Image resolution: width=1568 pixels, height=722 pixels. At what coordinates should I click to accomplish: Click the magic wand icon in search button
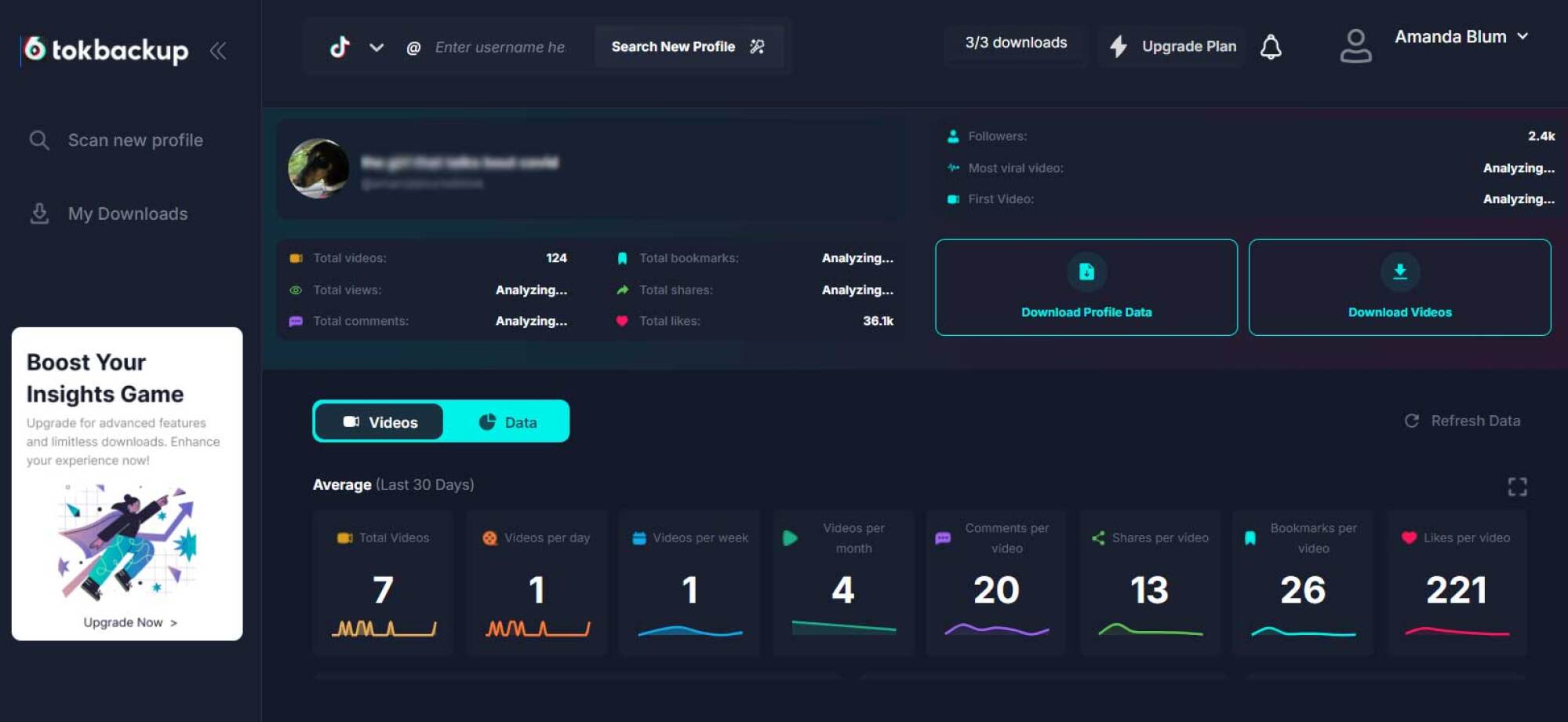point(757,47)
